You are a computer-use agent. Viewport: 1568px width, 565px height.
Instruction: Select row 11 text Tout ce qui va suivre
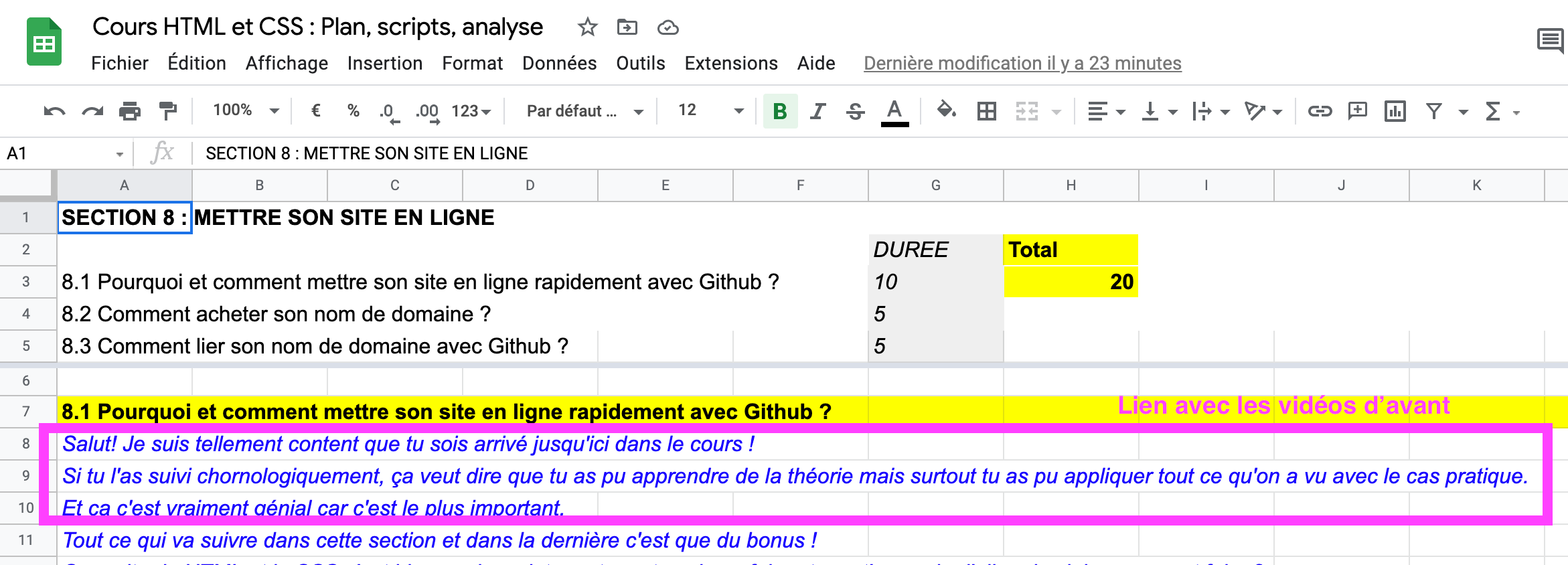click(x=439, y=540)
